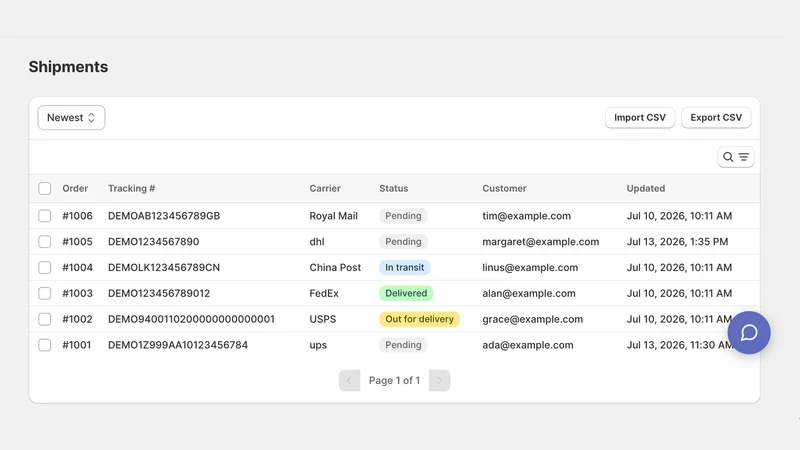Click customer margaret@example.com
Image resolution: width=800 pixels, height=450 pixels.
pyautogui.click(x=541, y=241)
